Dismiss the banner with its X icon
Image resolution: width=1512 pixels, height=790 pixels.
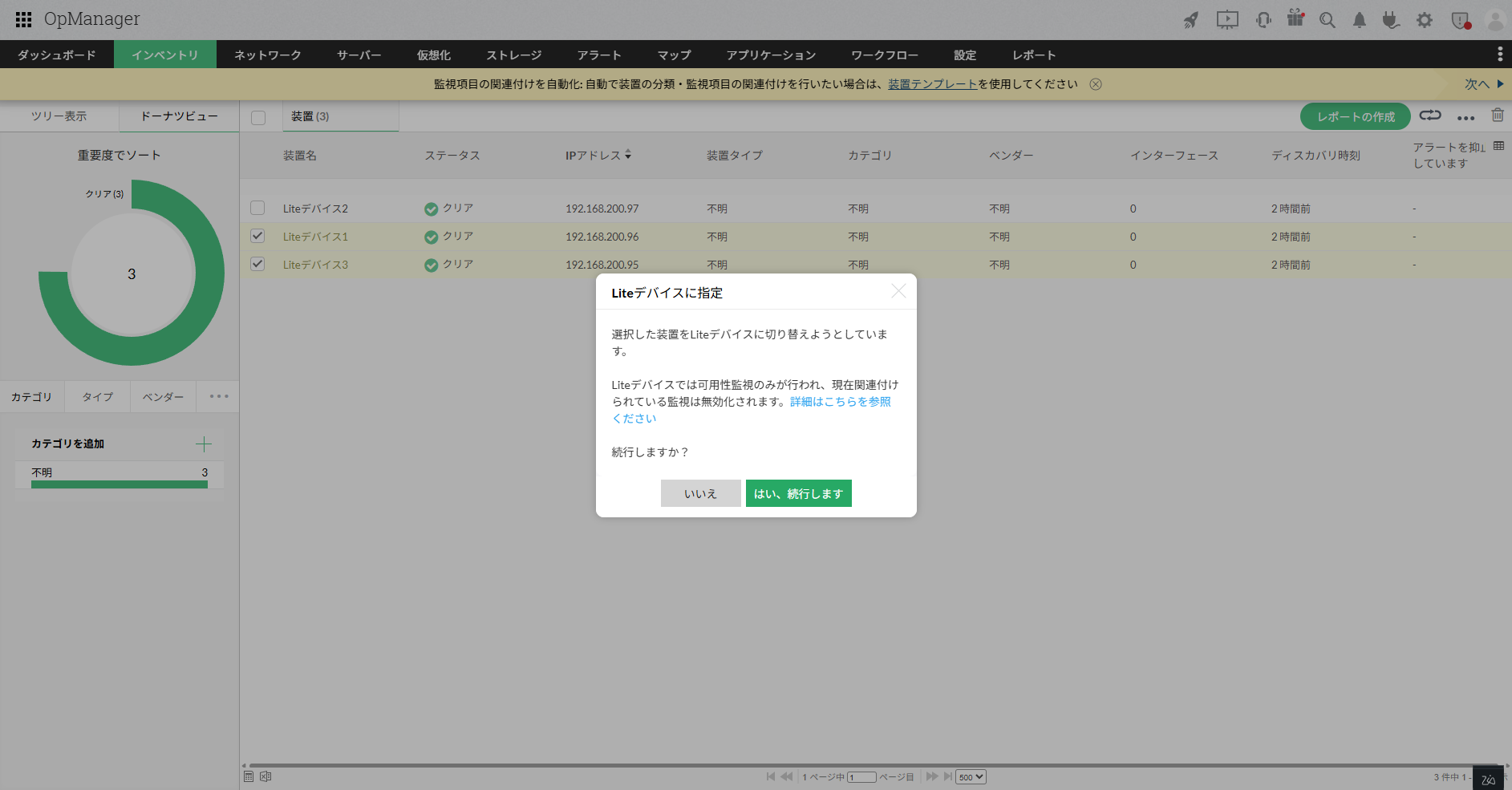[x=1096, y=84]
